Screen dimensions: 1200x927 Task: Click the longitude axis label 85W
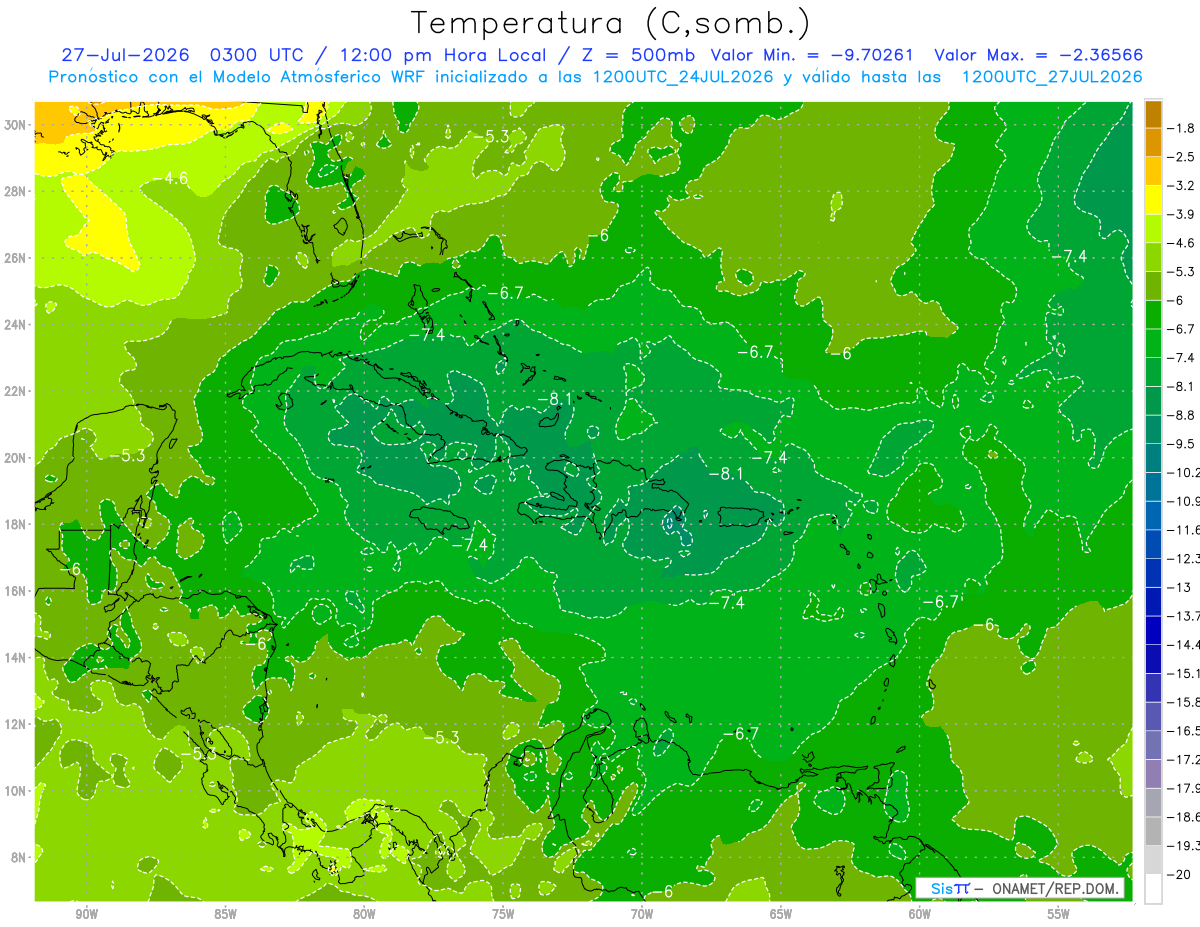click(x=225, y=915)
